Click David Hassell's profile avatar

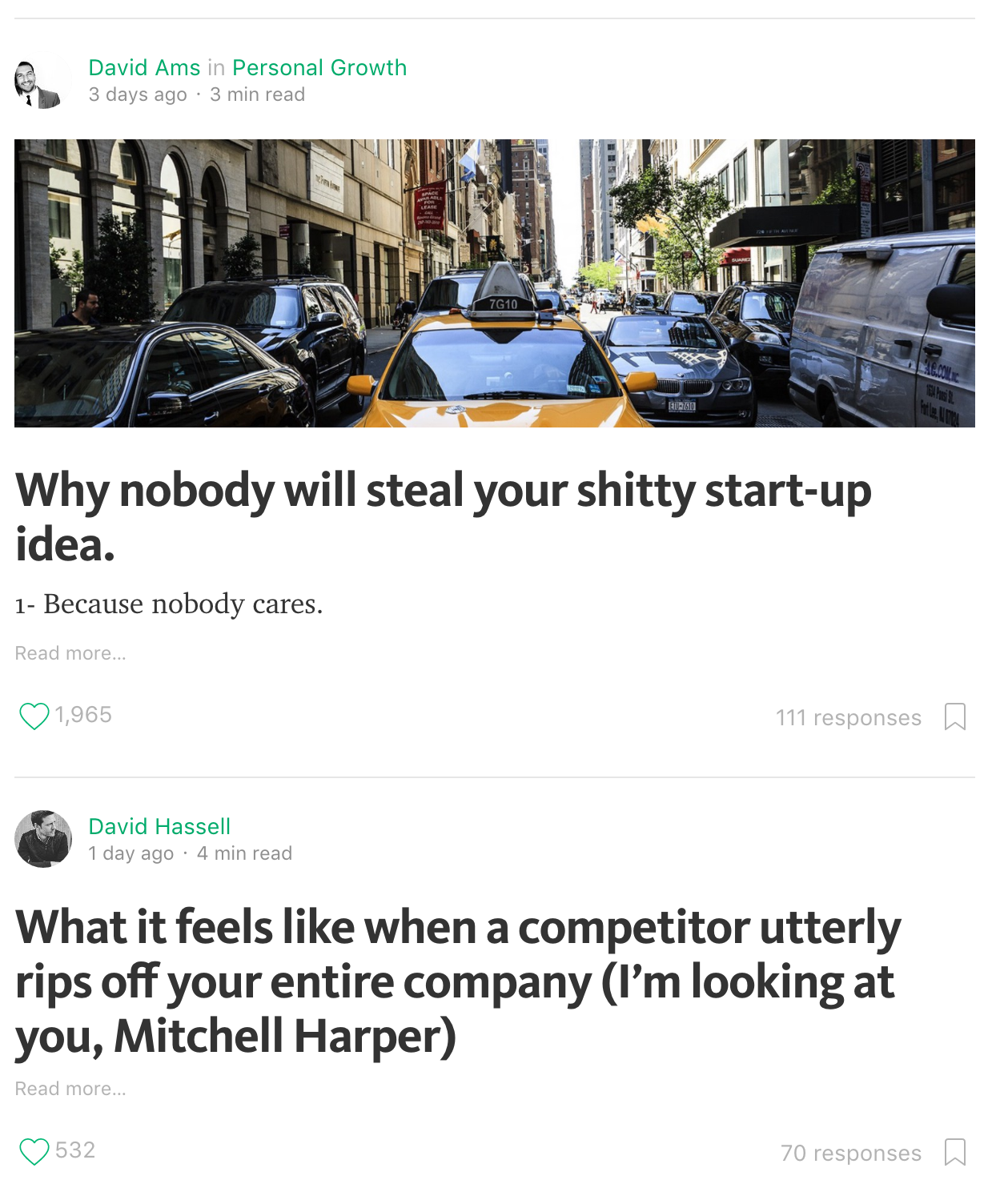tap(43, 839)
